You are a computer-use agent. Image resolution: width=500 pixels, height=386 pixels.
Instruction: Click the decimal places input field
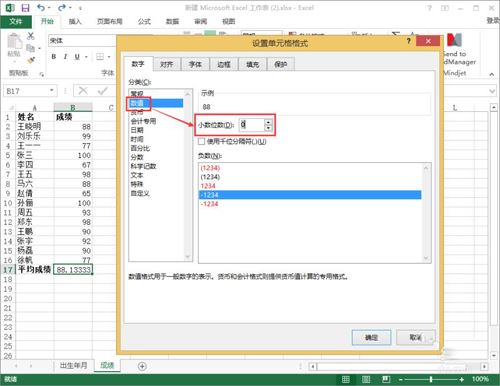(252, 125)
